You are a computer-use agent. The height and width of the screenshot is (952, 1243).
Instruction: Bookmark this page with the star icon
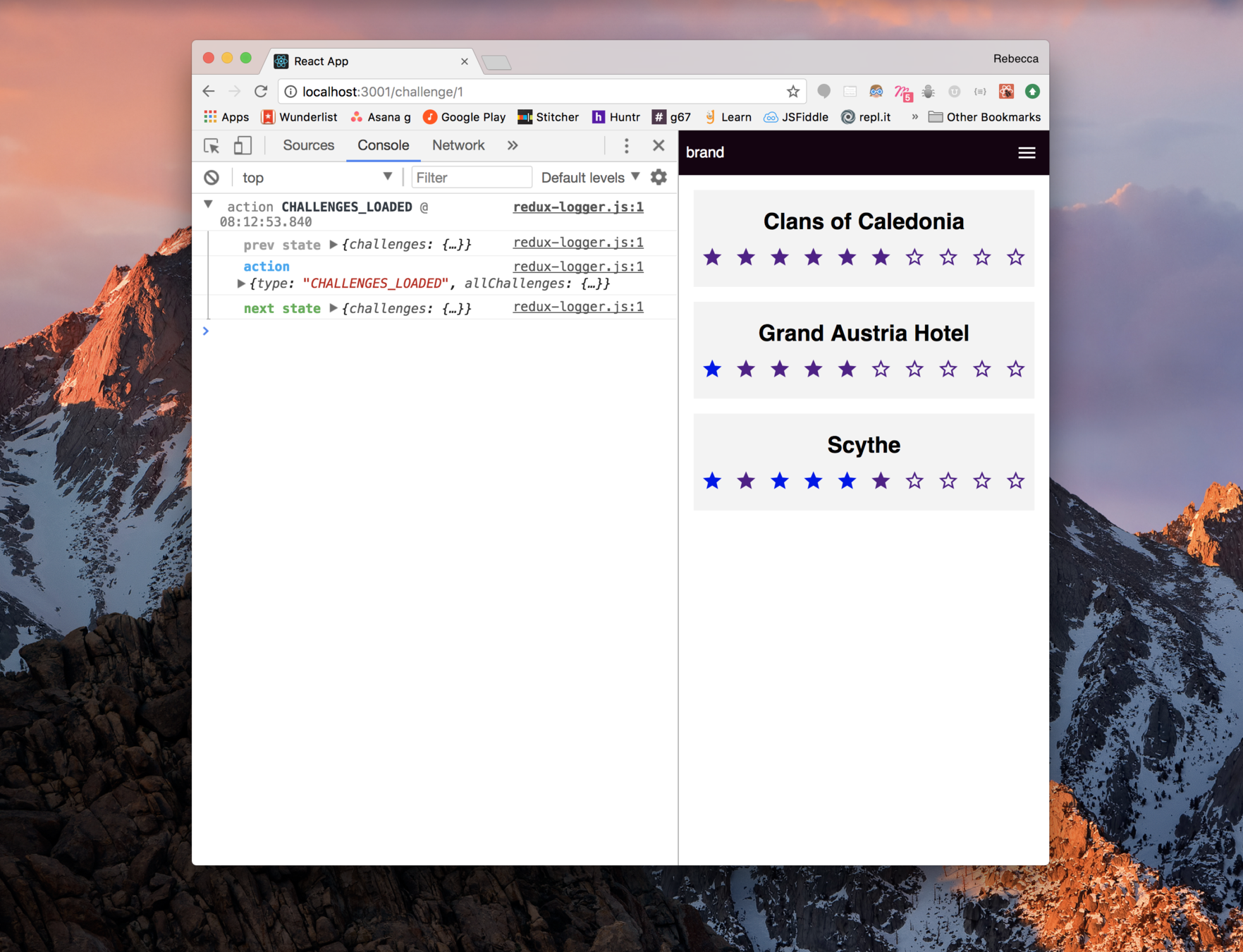[793, 92]
